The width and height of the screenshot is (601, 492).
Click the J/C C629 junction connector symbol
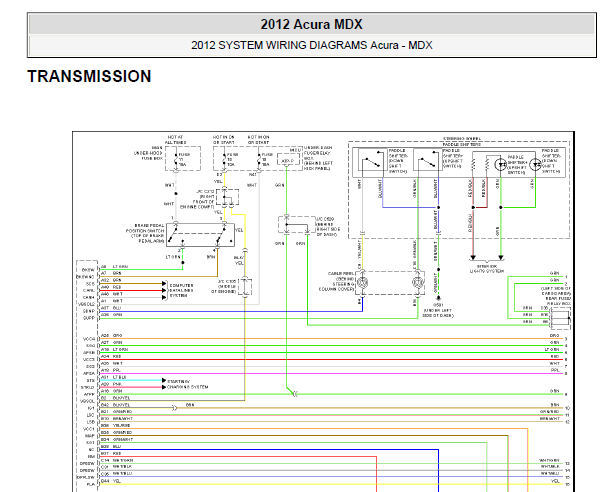(x=297, y=225)
